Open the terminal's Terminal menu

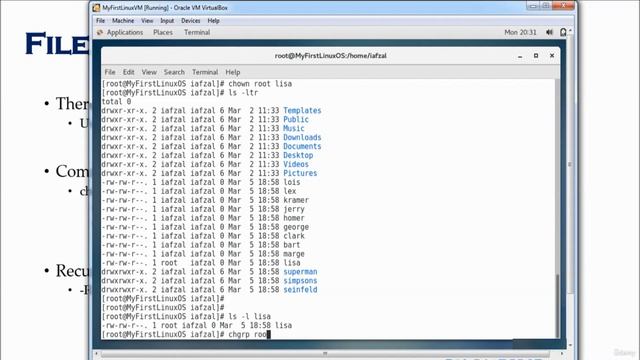click(205, 72)
